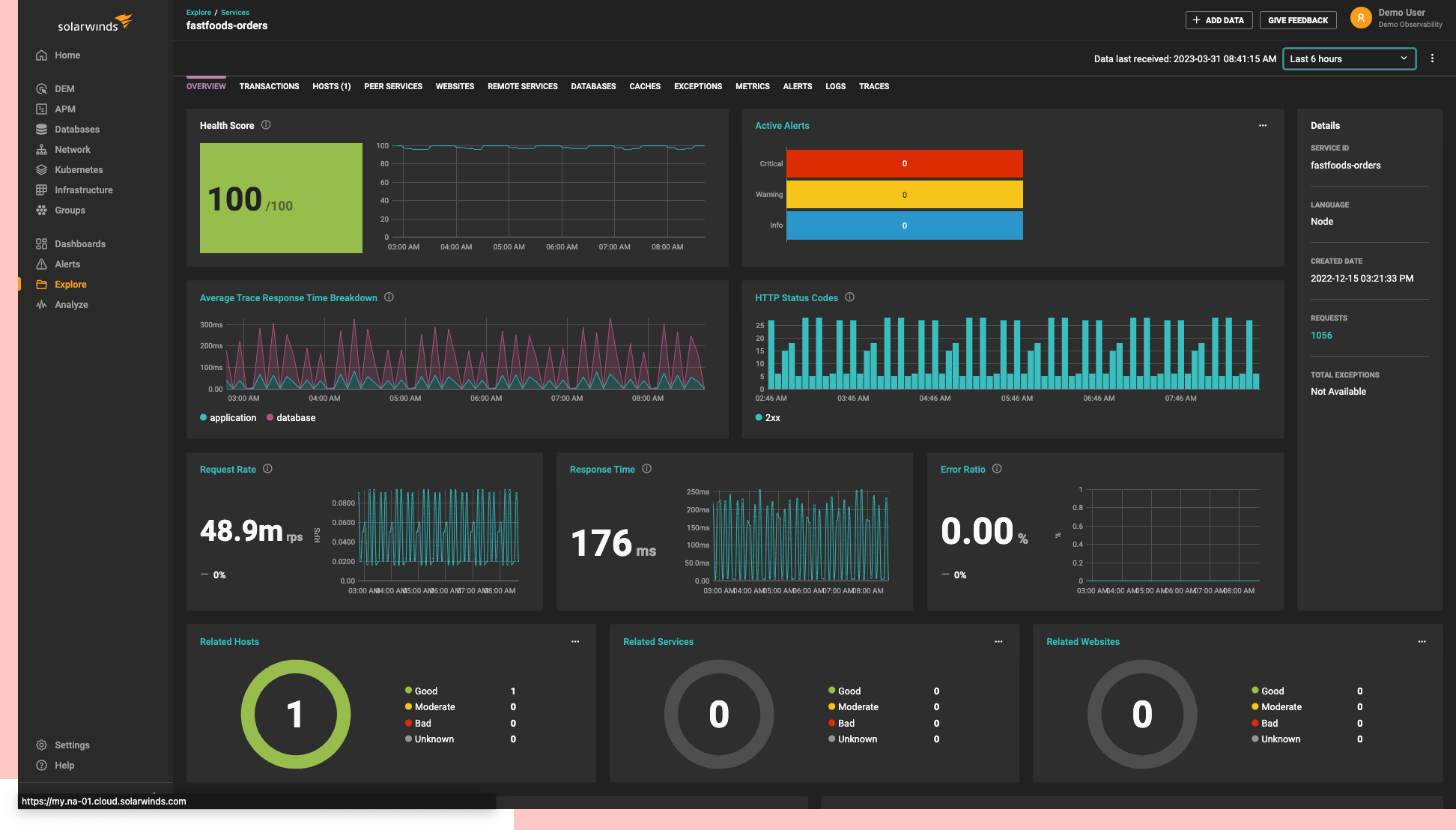The image size is (1456, 830).
Task: Click the Add Data button
Action: click(x=1219, y=20)
